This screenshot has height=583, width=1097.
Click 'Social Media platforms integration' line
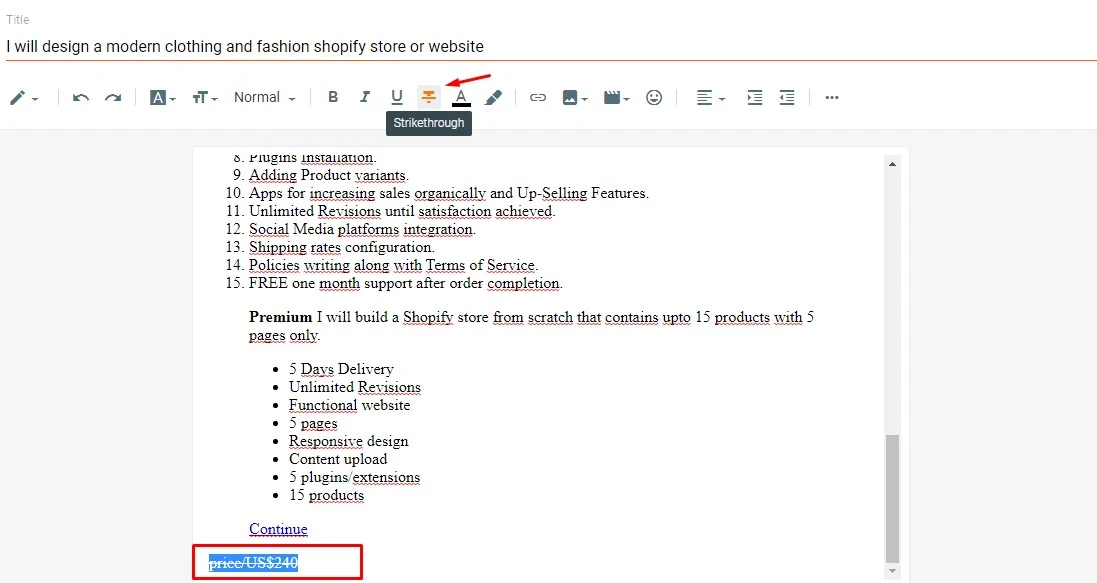pyautogui.click(x=362, y=230)
